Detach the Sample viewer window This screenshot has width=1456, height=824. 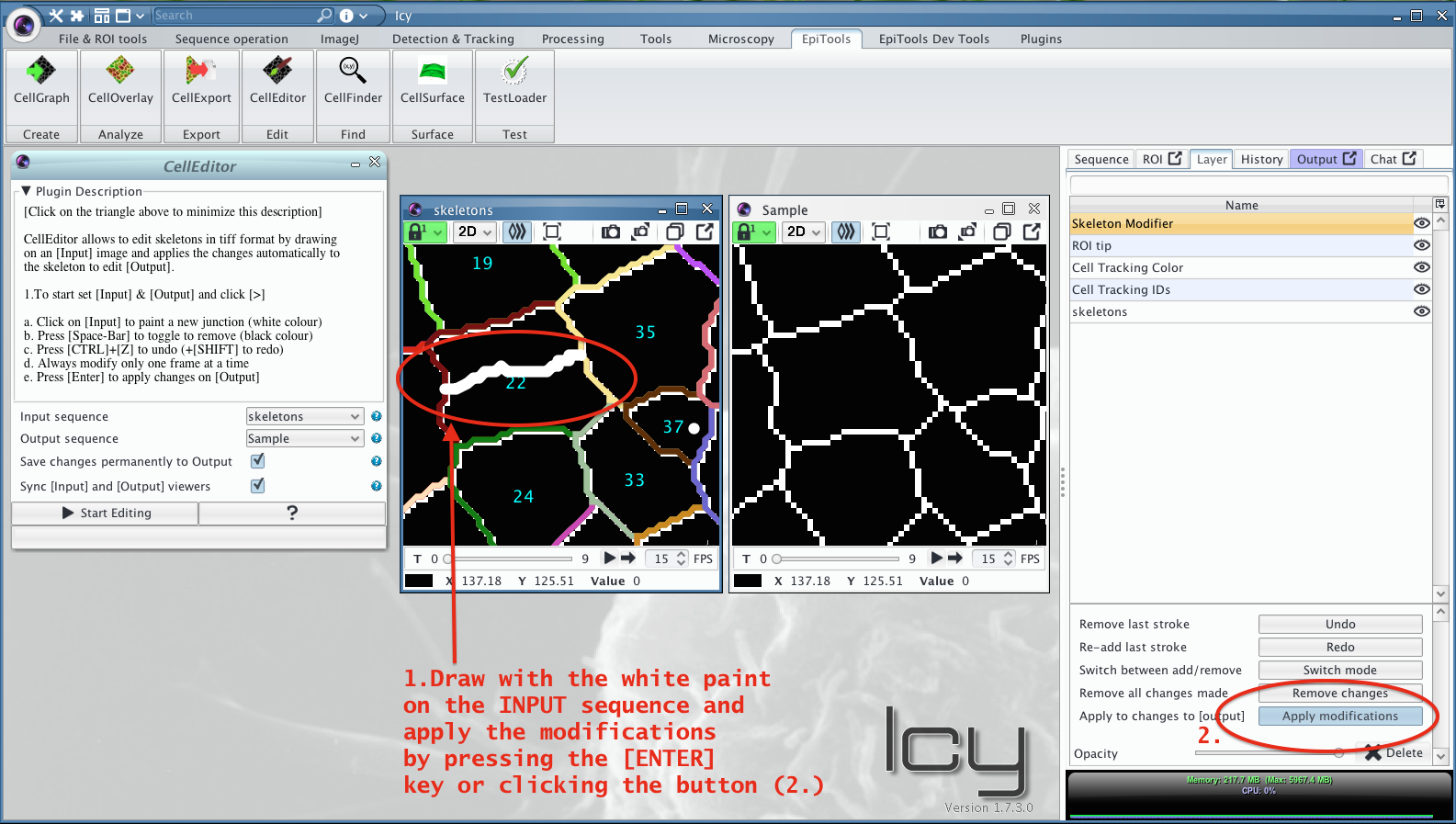[1032, 231]
